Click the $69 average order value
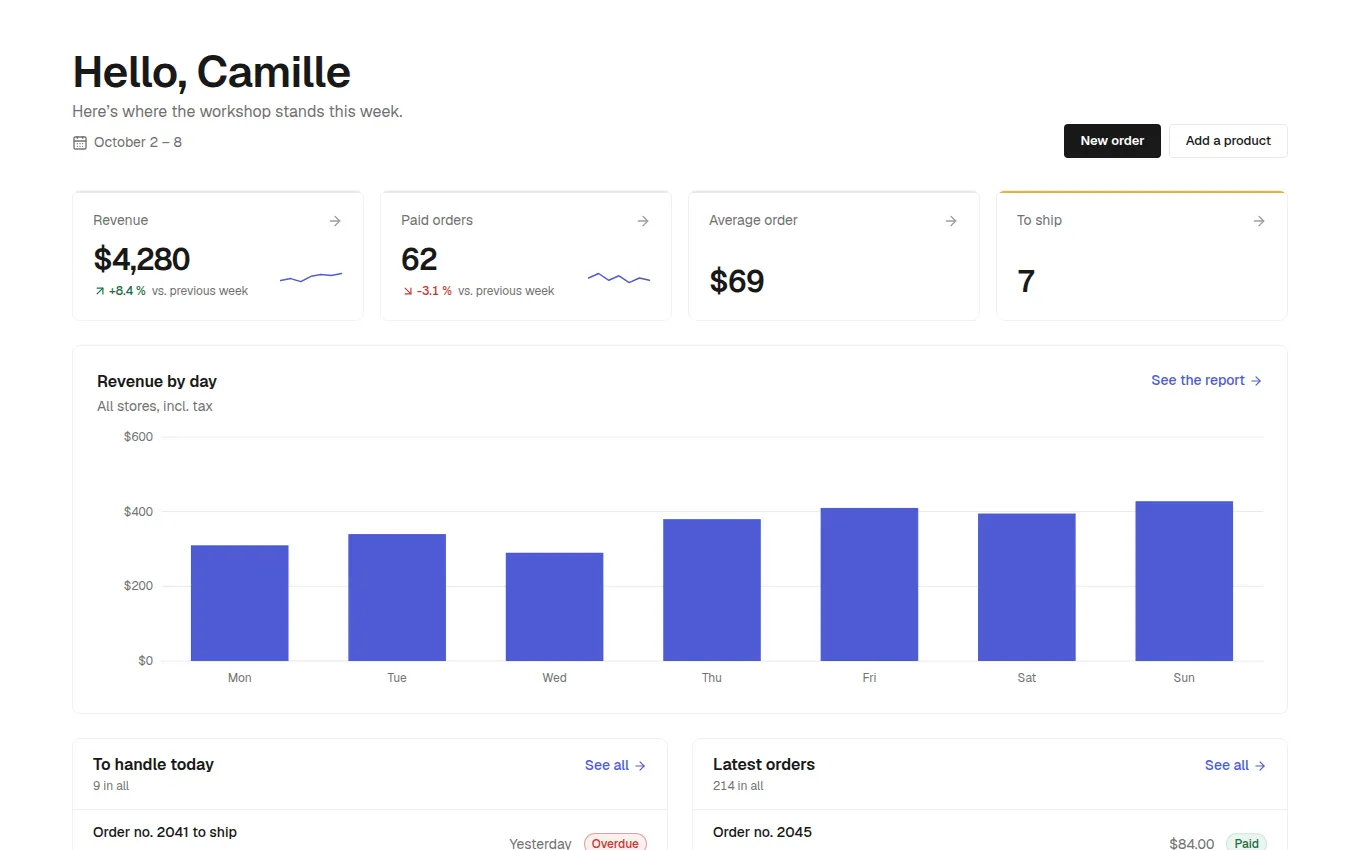The height and width of the screenshot is (850, 1360). pos(737,281)
